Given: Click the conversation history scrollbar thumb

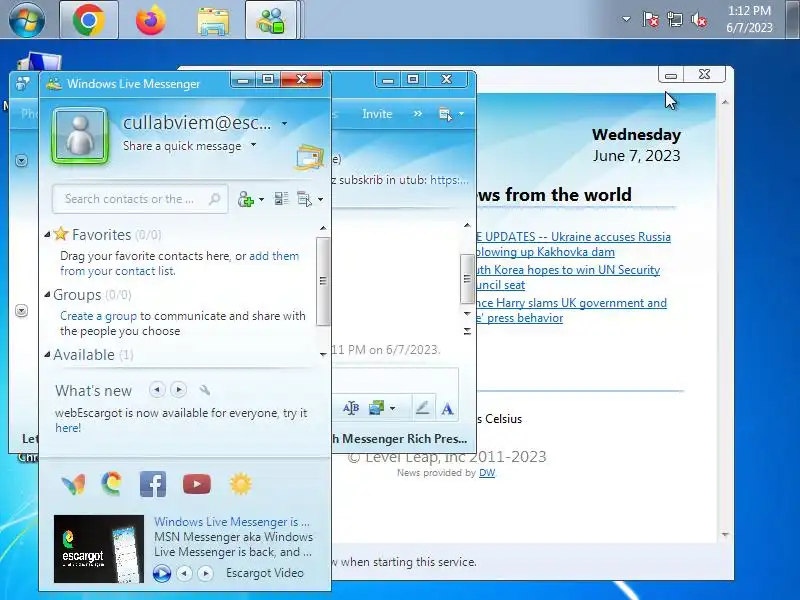Looking at the screenshot, I should click(467, 278).
